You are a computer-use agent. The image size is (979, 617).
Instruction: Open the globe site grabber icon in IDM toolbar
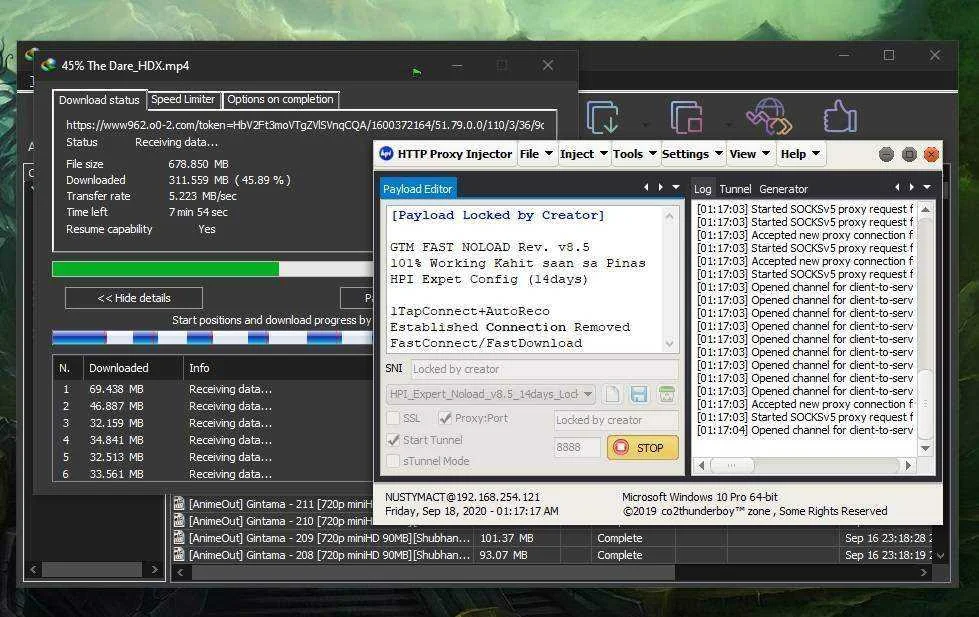click(769, 117)
